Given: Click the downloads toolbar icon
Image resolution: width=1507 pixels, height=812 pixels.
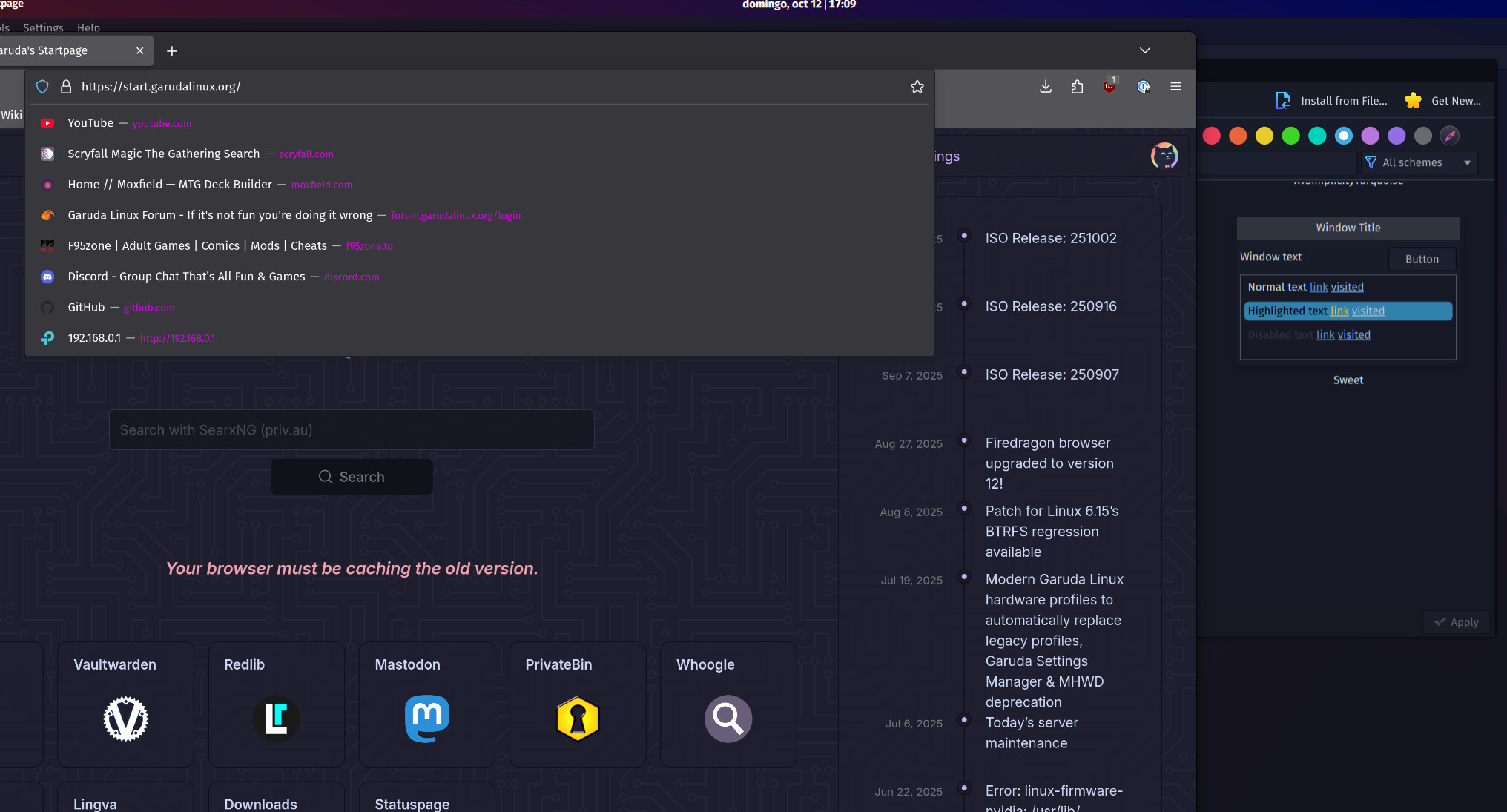Looking at the screenshot, I should [x=1046, y=87].
